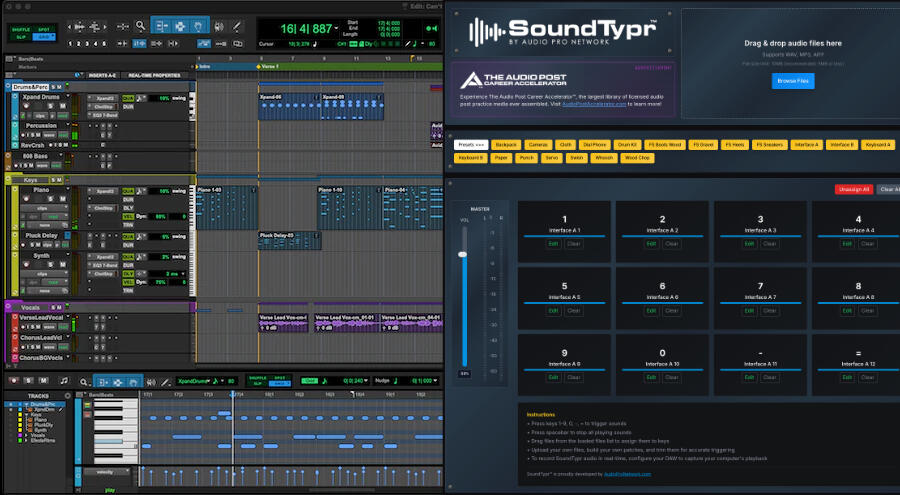The image size is (900, 495).
Task: Open the main counter format dropdown arrow
Action: coord(336,29)
